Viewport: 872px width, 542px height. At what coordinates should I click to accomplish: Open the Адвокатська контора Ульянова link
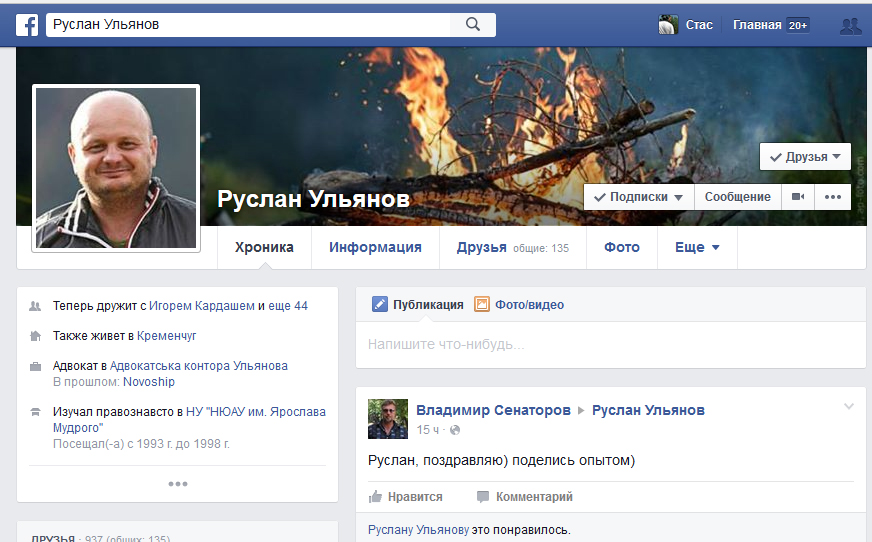point(198,366)
